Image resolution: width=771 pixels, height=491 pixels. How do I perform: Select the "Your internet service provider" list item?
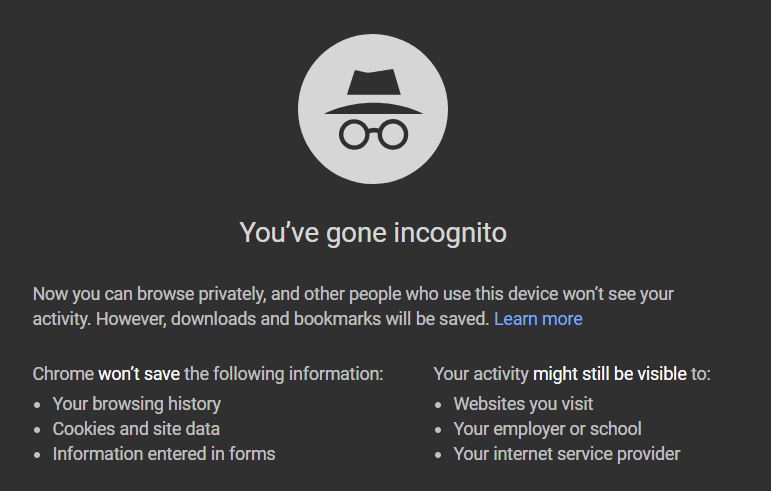pos(566,454)
